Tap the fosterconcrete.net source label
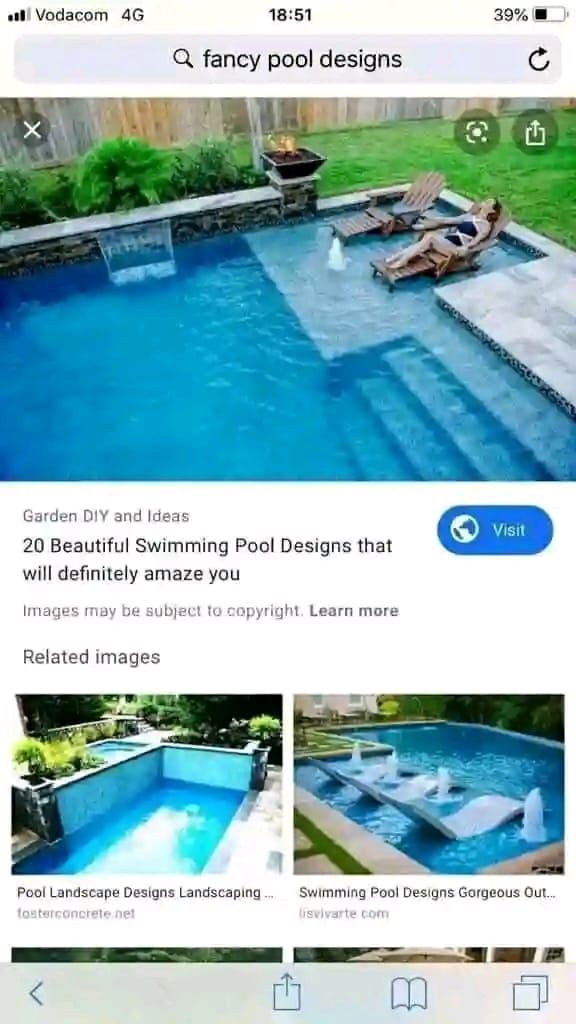576x1024 pixels. (x=76, y=914)
